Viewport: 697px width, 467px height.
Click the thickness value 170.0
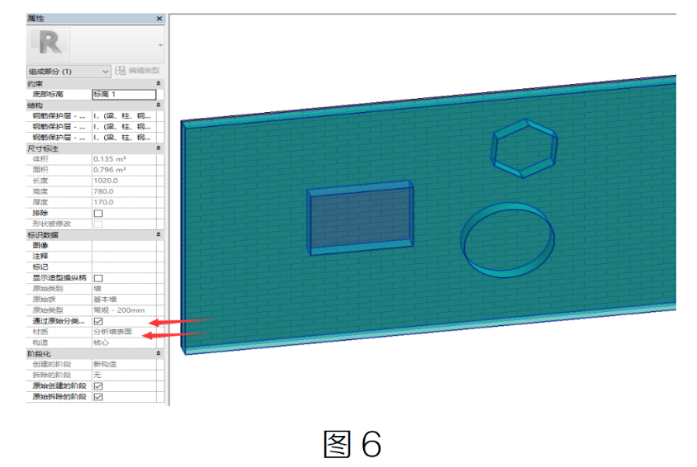pos(103,202)
